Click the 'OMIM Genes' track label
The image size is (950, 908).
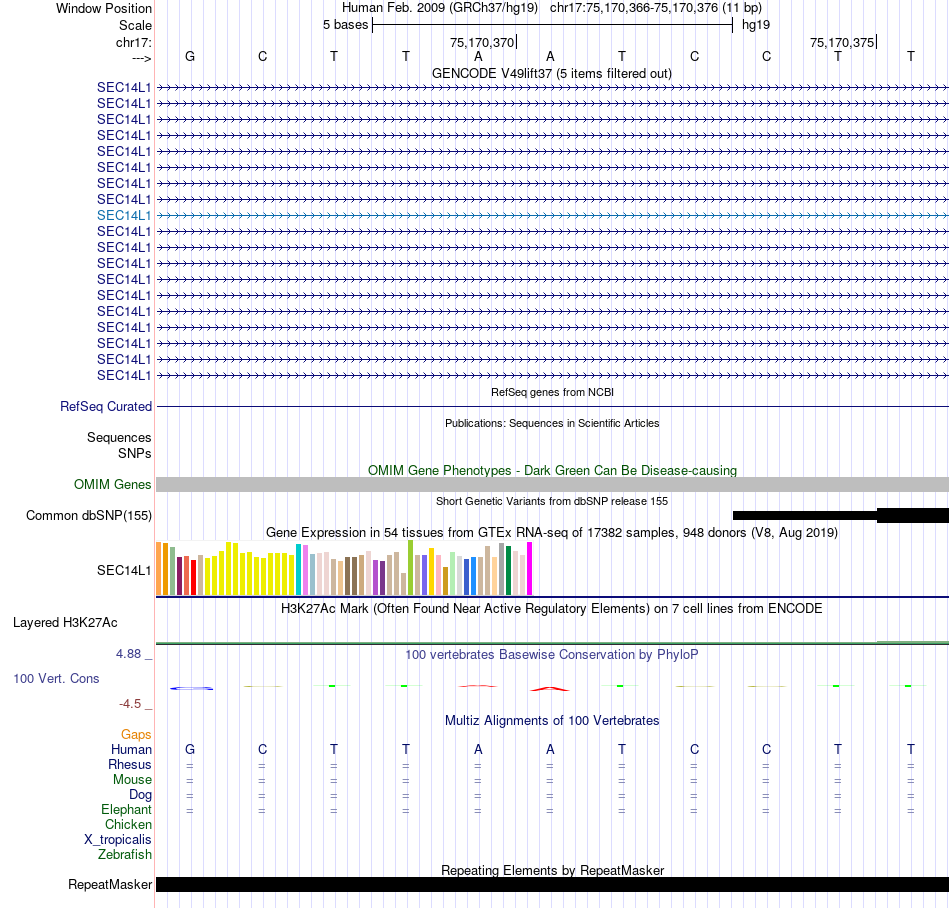(112, 484)
